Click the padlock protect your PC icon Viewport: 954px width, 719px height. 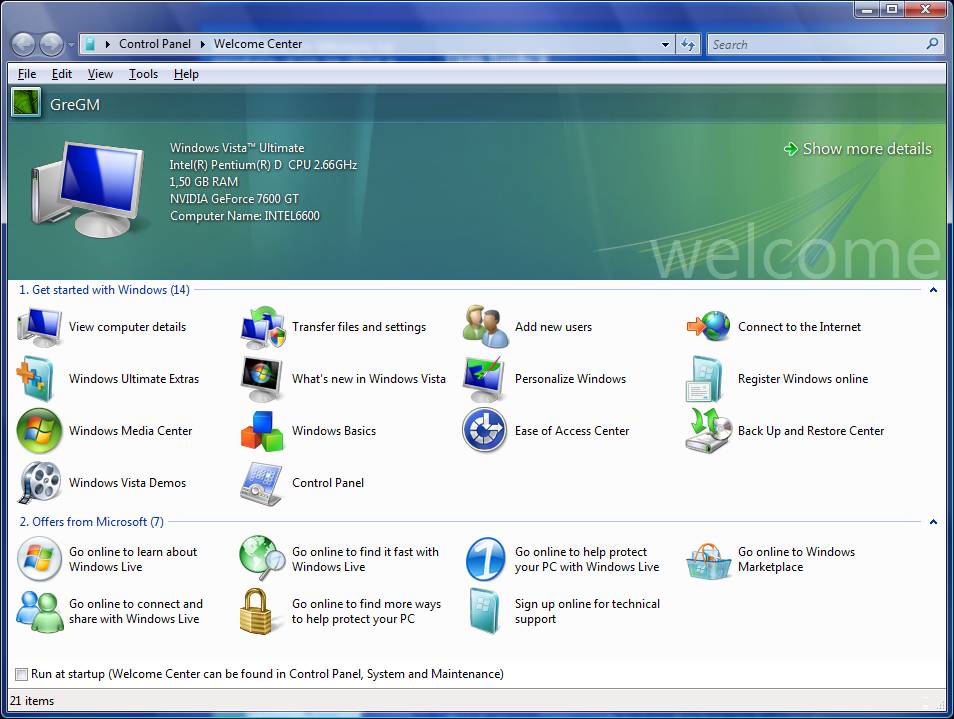point(256,611)
